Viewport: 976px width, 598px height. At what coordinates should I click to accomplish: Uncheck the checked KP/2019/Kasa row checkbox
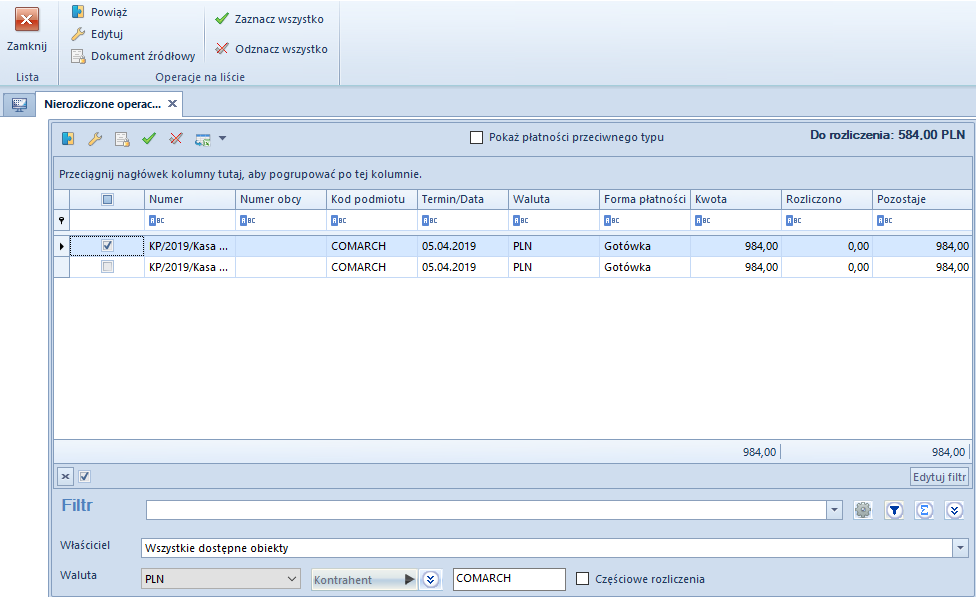(107, 246)
